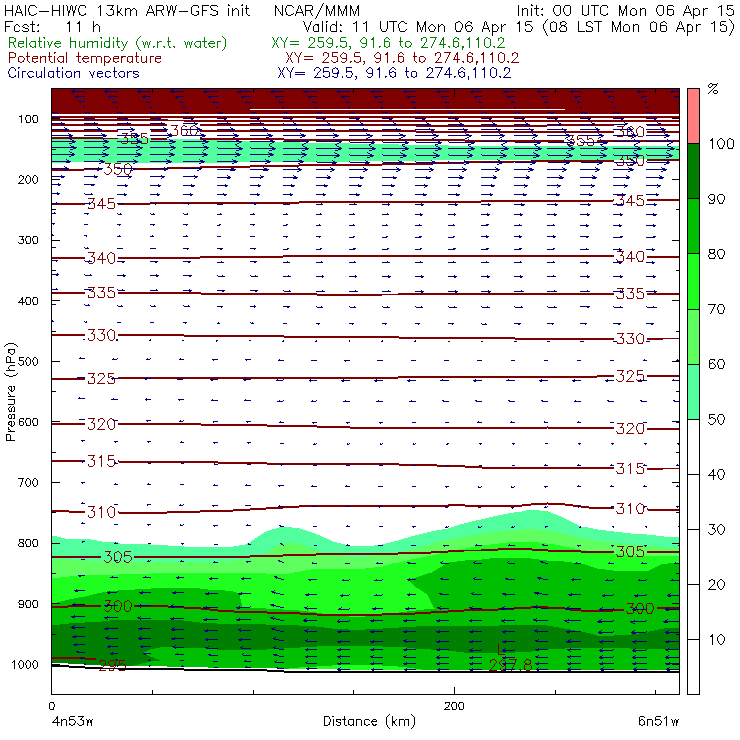Click the left '315' contour label
The image size is (740, 740).
pyautogui.click(x=101, y=461)
